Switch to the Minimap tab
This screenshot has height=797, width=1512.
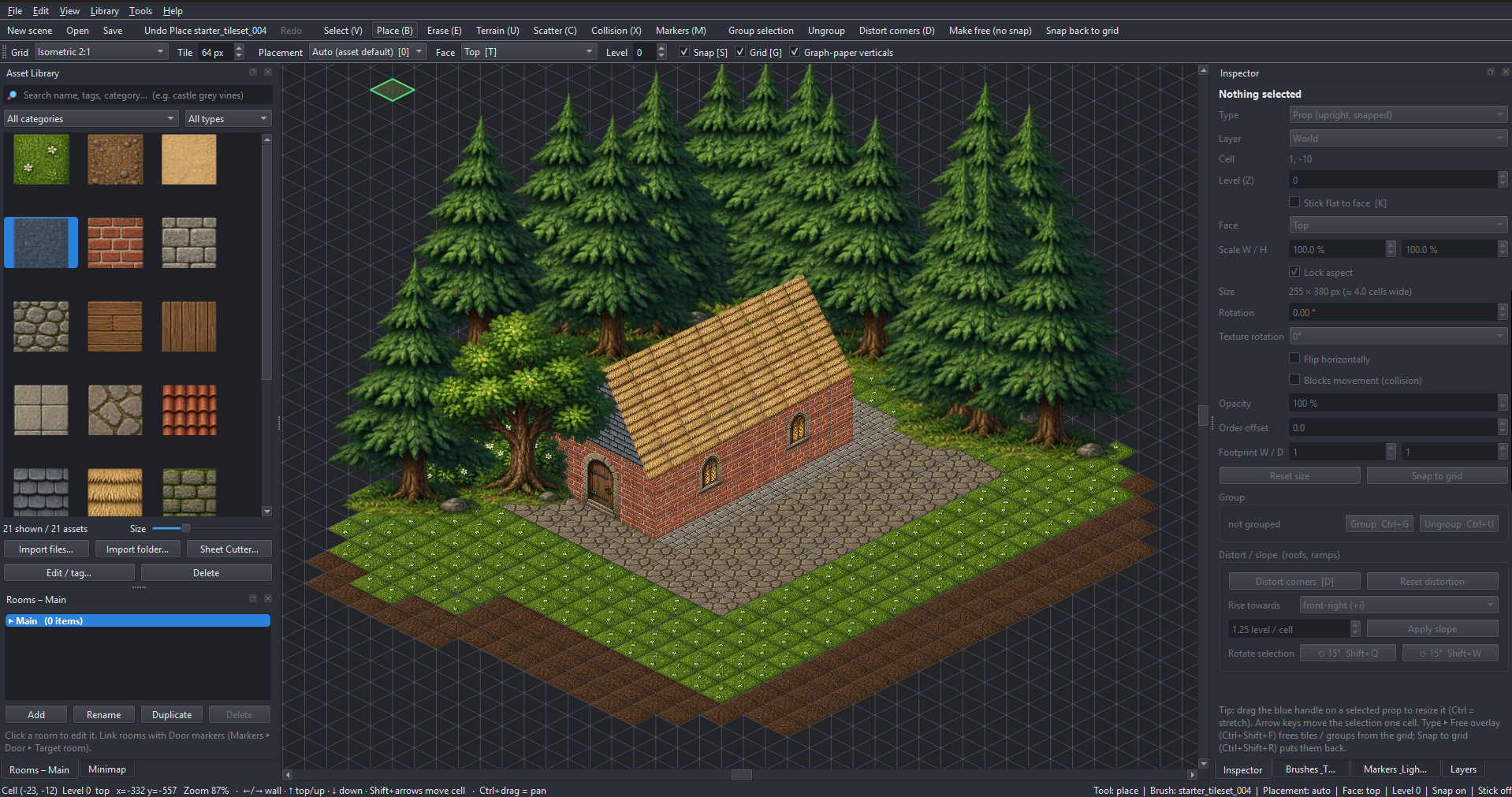107,769
